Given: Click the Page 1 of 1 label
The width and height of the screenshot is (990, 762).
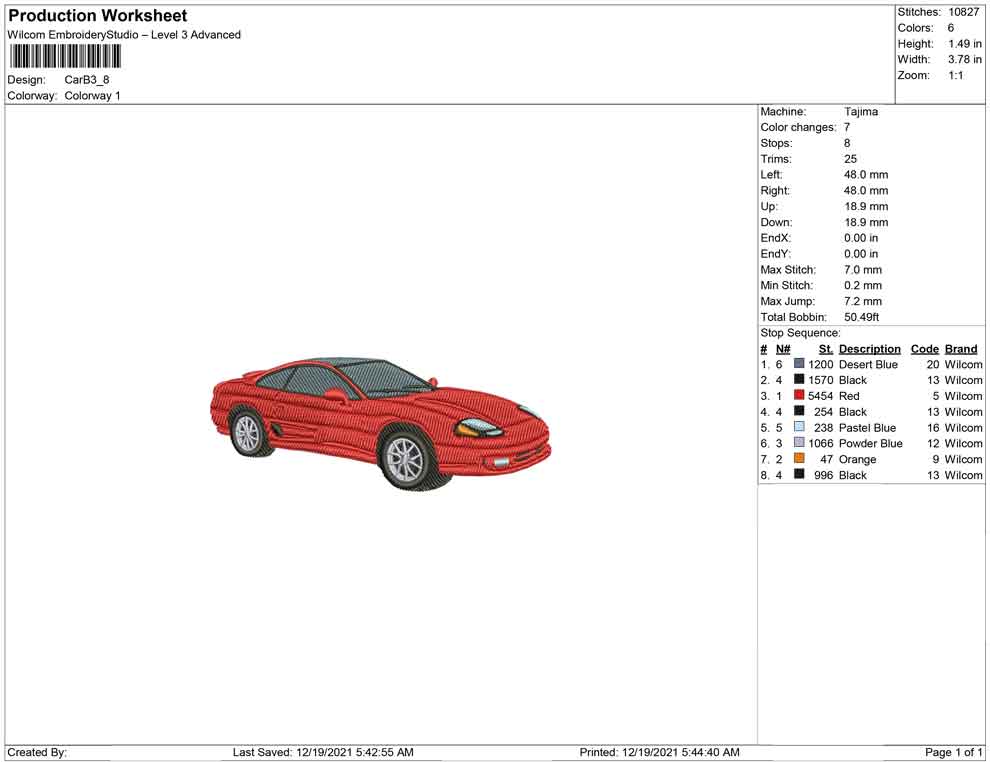Looking at the screenshot, I should coord(954,752).
